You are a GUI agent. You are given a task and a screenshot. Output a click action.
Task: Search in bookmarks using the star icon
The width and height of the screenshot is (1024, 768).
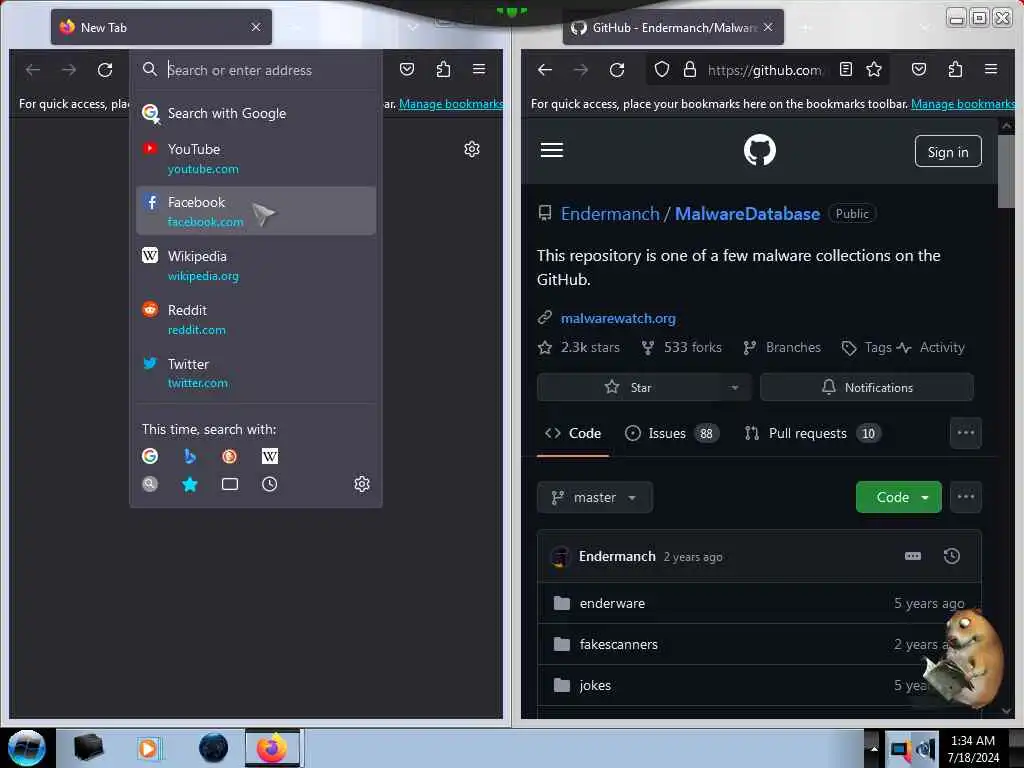click(x=189, y=484)
